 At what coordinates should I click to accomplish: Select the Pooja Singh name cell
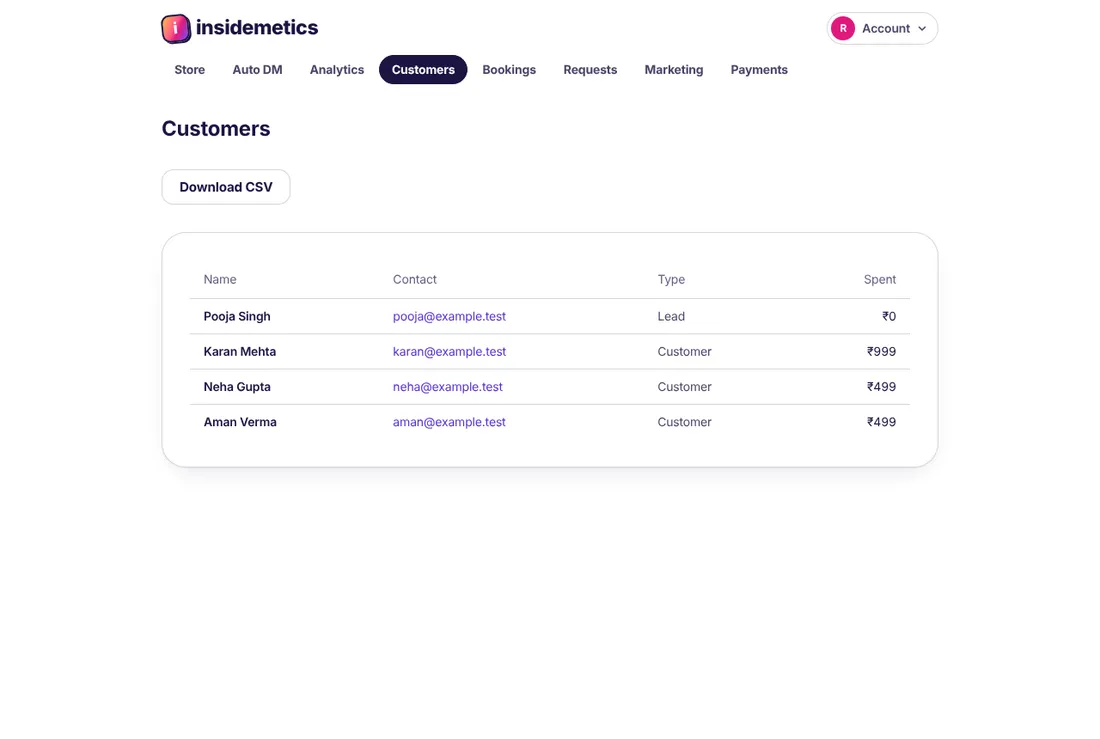(x=237, y=317)
